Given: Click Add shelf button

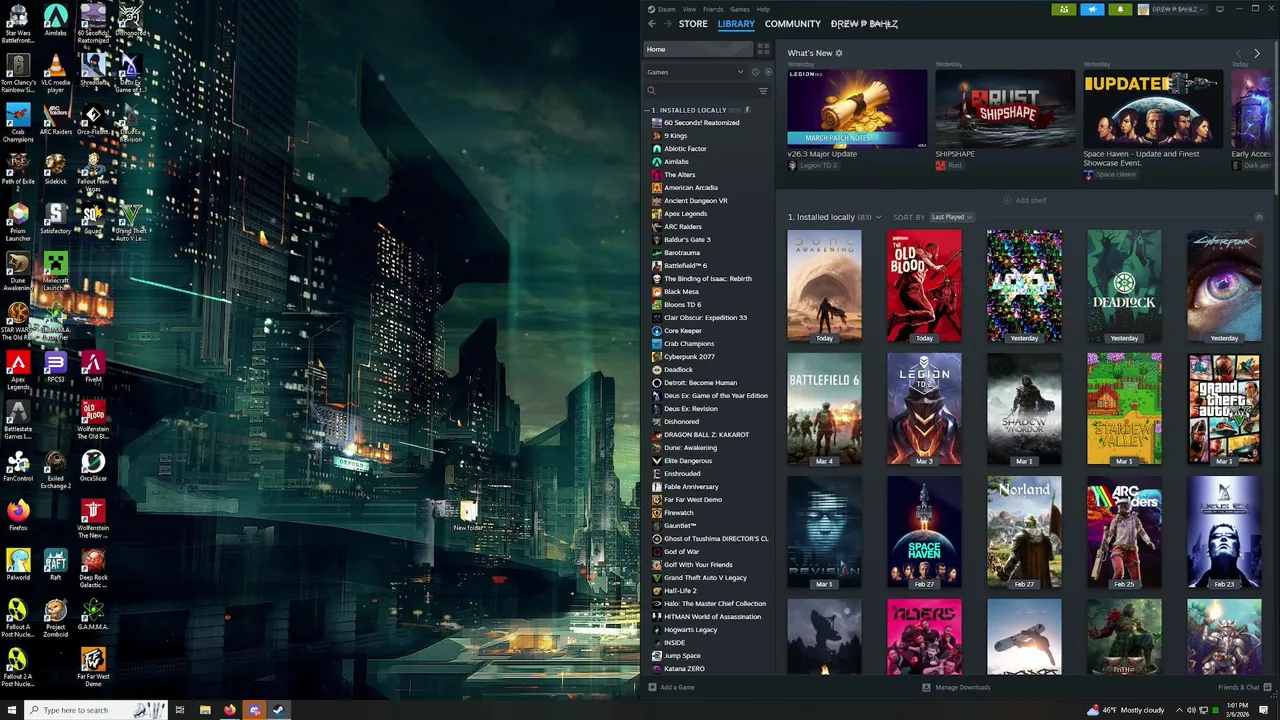Looking at the screenshot, I should pyautogui.click(x=1025, y=200).
